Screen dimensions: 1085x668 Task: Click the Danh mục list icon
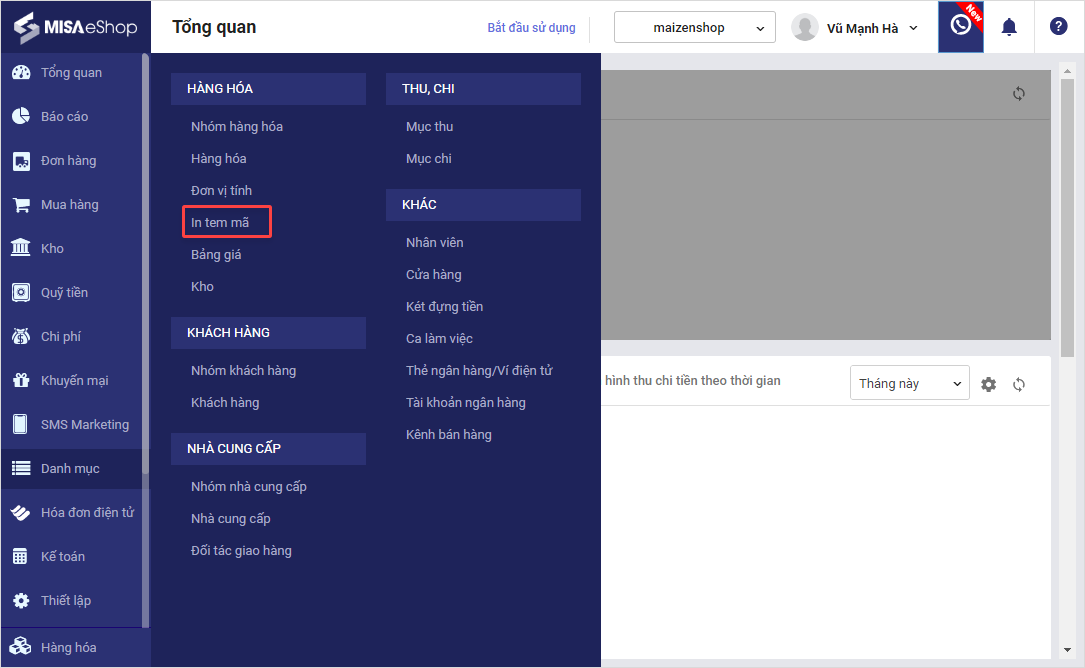click(21, 469)
